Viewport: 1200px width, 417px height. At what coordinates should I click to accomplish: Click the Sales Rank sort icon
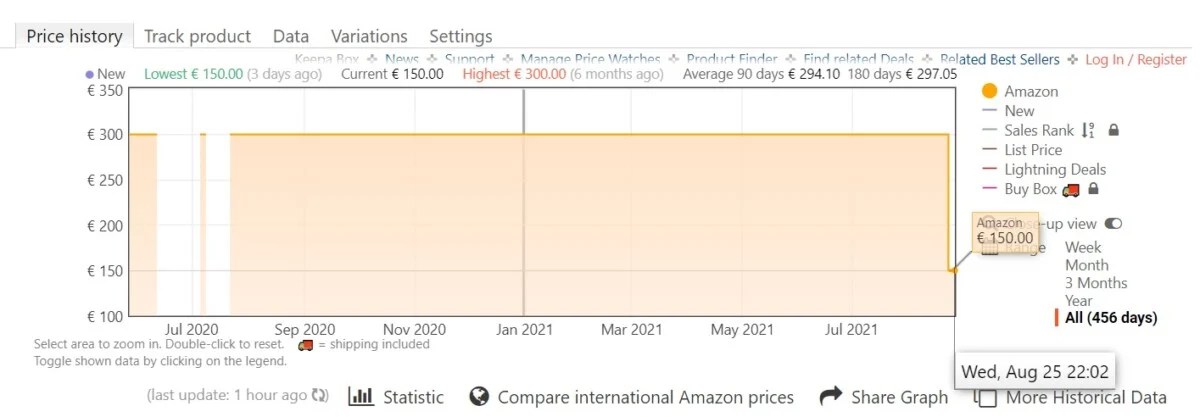click(1089, 130)
